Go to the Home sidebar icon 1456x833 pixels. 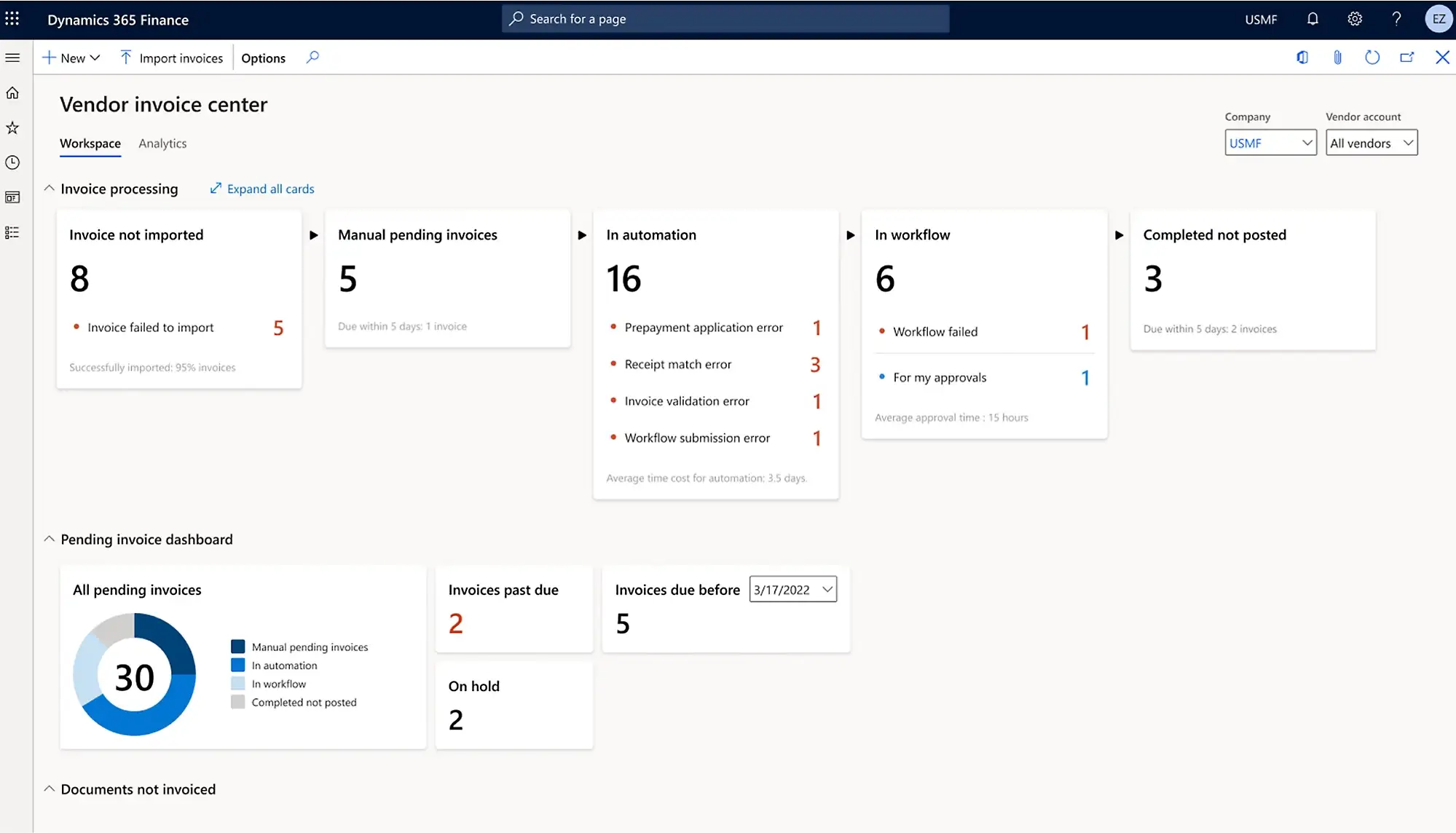coord(12,92)
